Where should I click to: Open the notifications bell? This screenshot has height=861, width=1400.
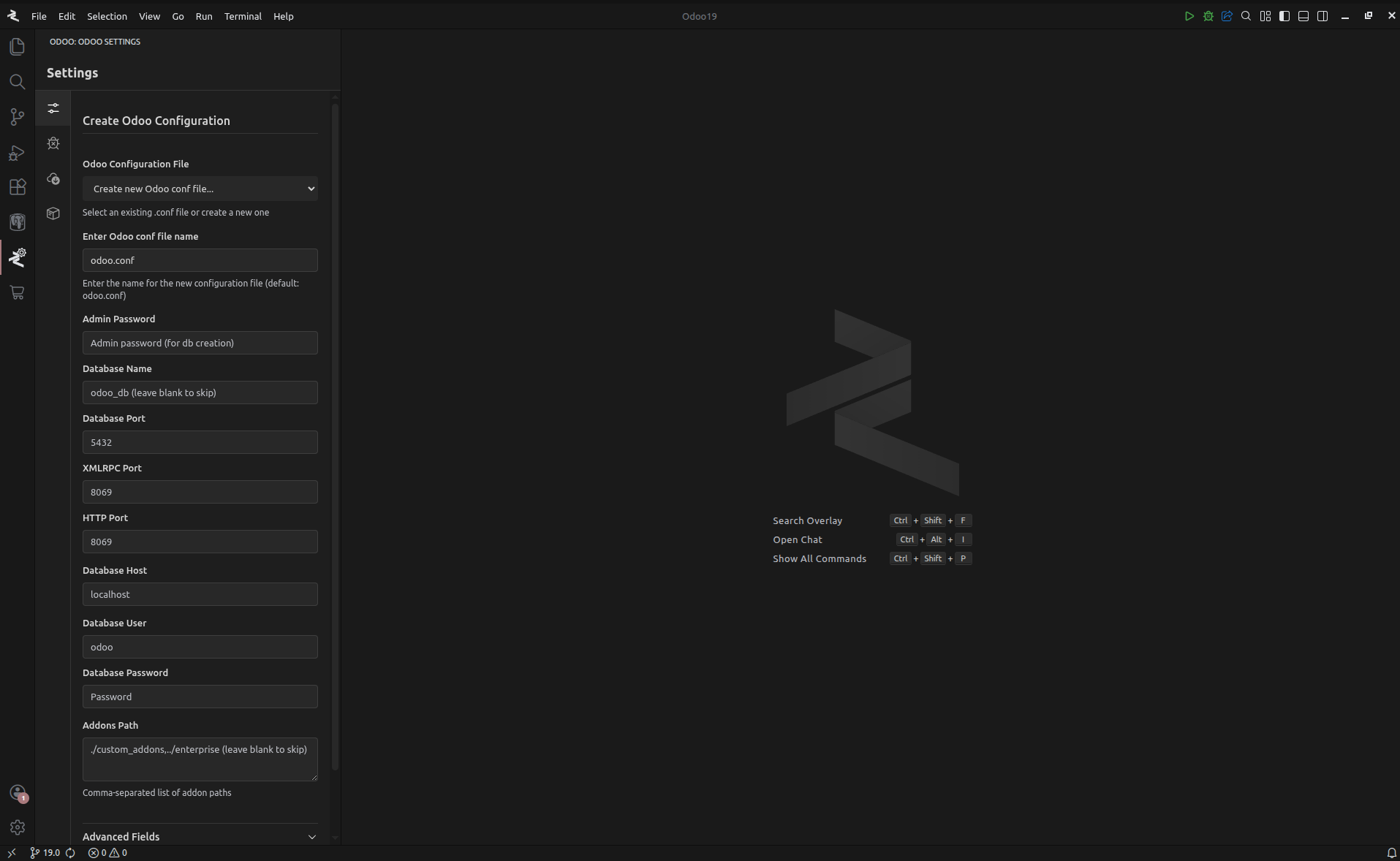click(x=1392, y=852)
